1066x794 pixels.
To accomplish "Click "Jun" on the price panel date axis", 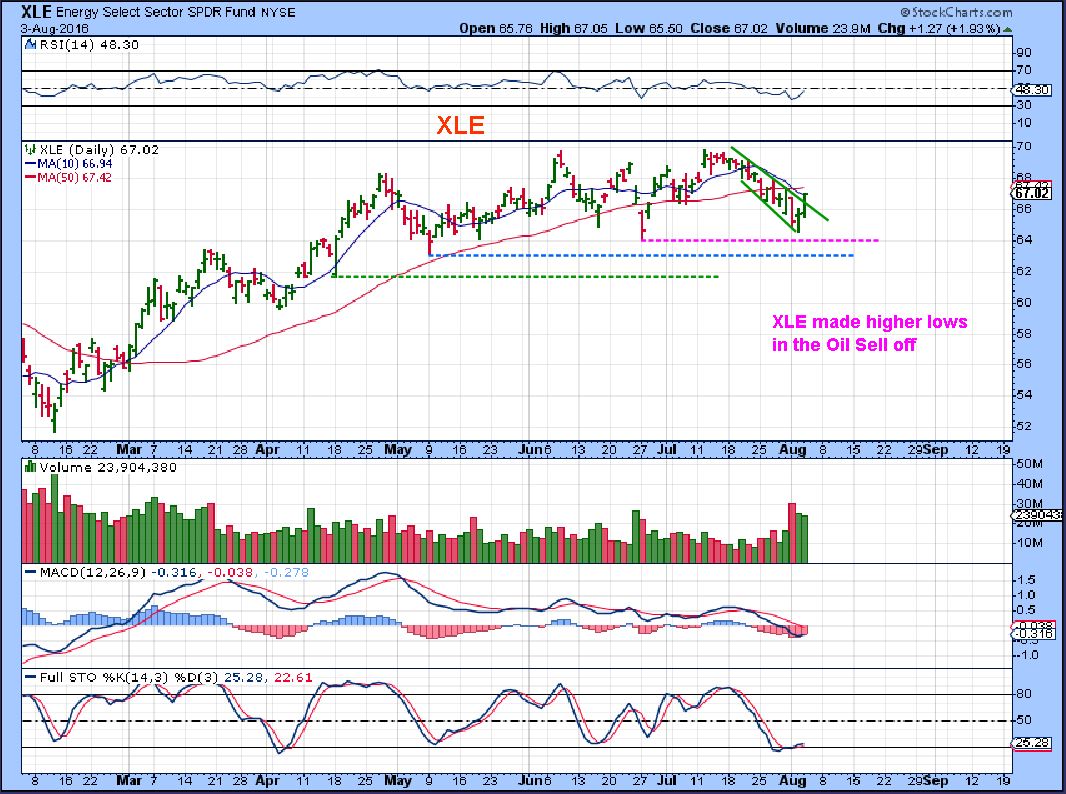I will 530,450.
